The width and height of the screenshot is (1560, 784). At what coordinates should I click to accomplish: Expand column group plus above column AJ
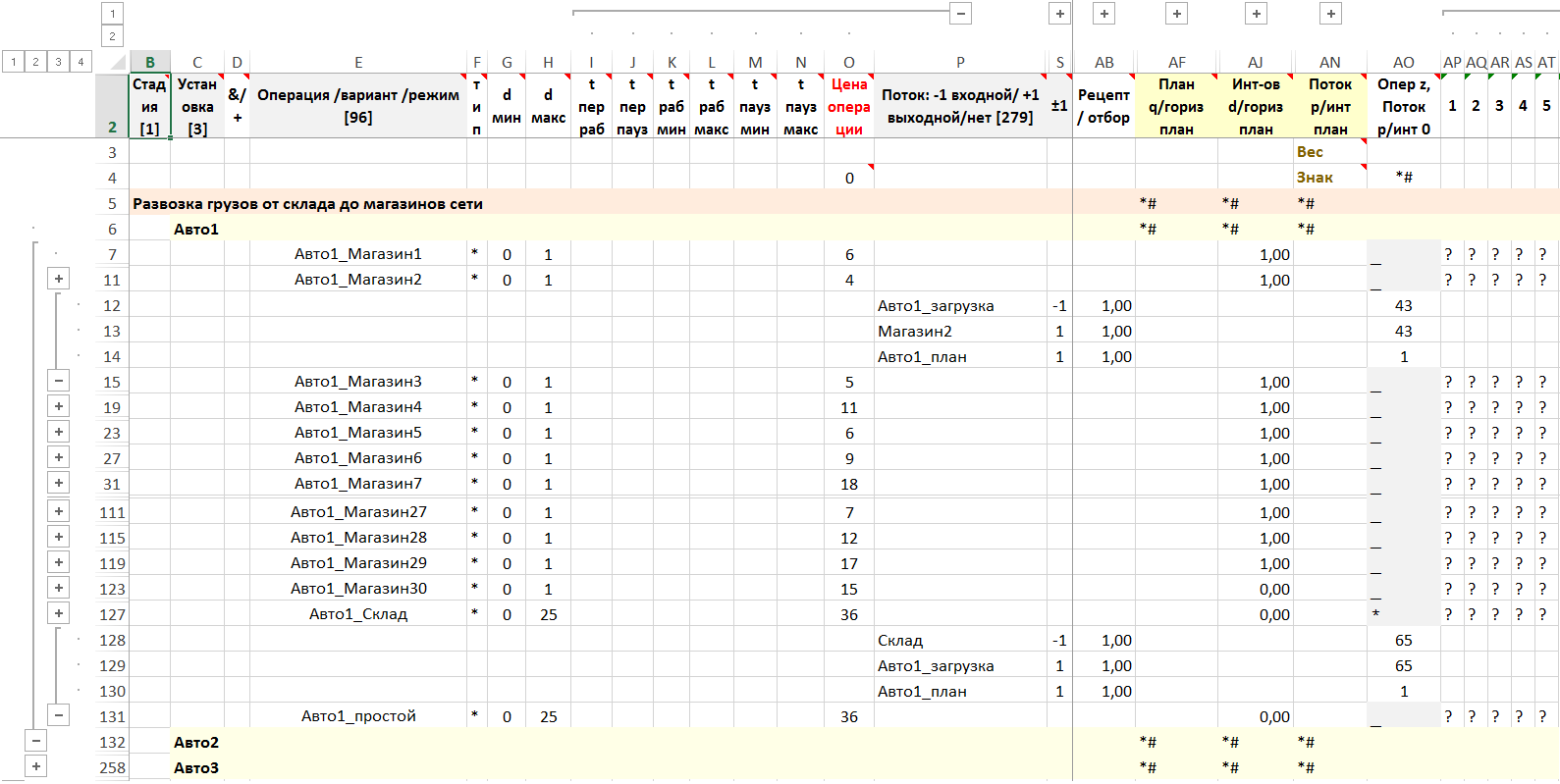pos(1256,14)
